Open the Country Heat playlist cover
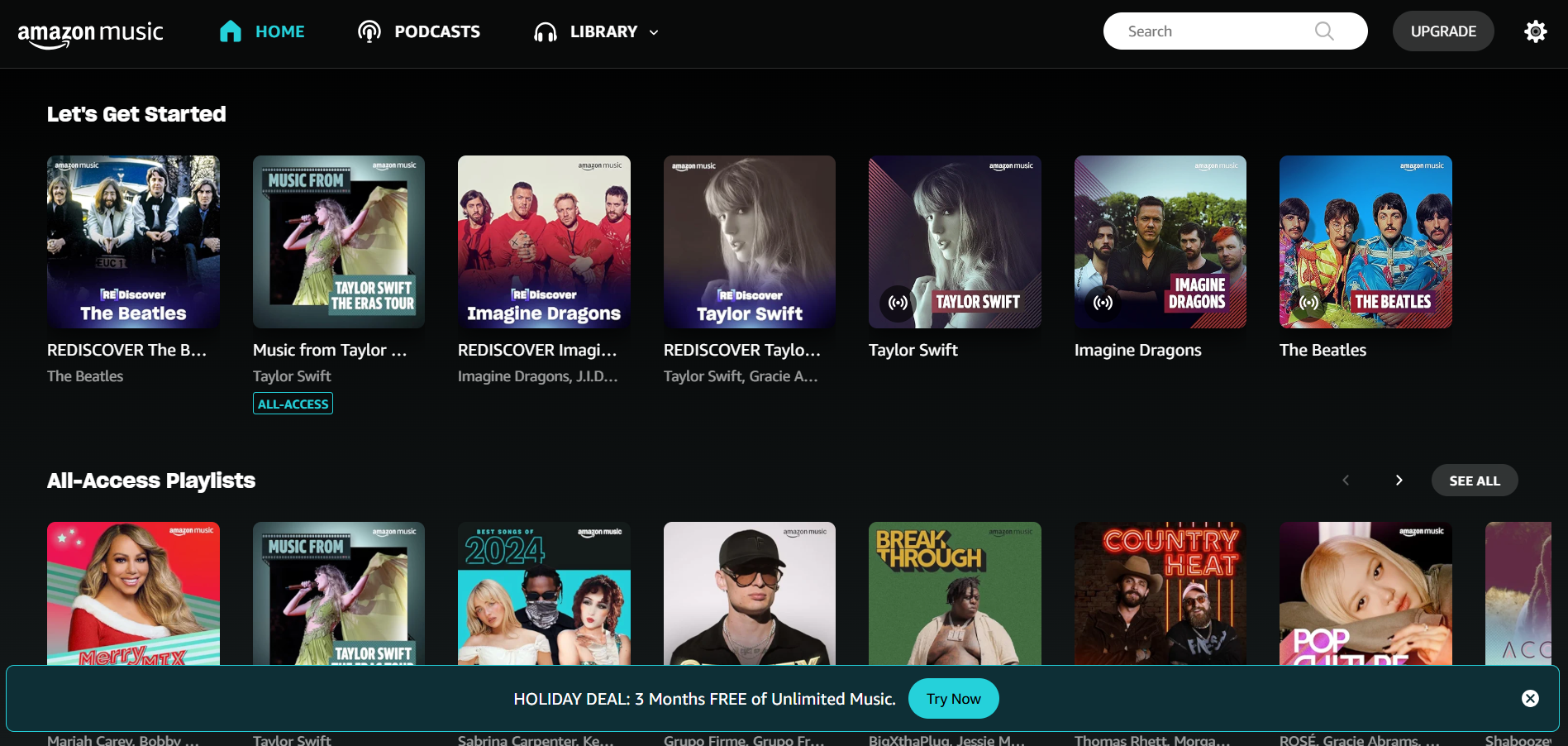This screenshot has width=1568, height=746. coord(1161,593)
